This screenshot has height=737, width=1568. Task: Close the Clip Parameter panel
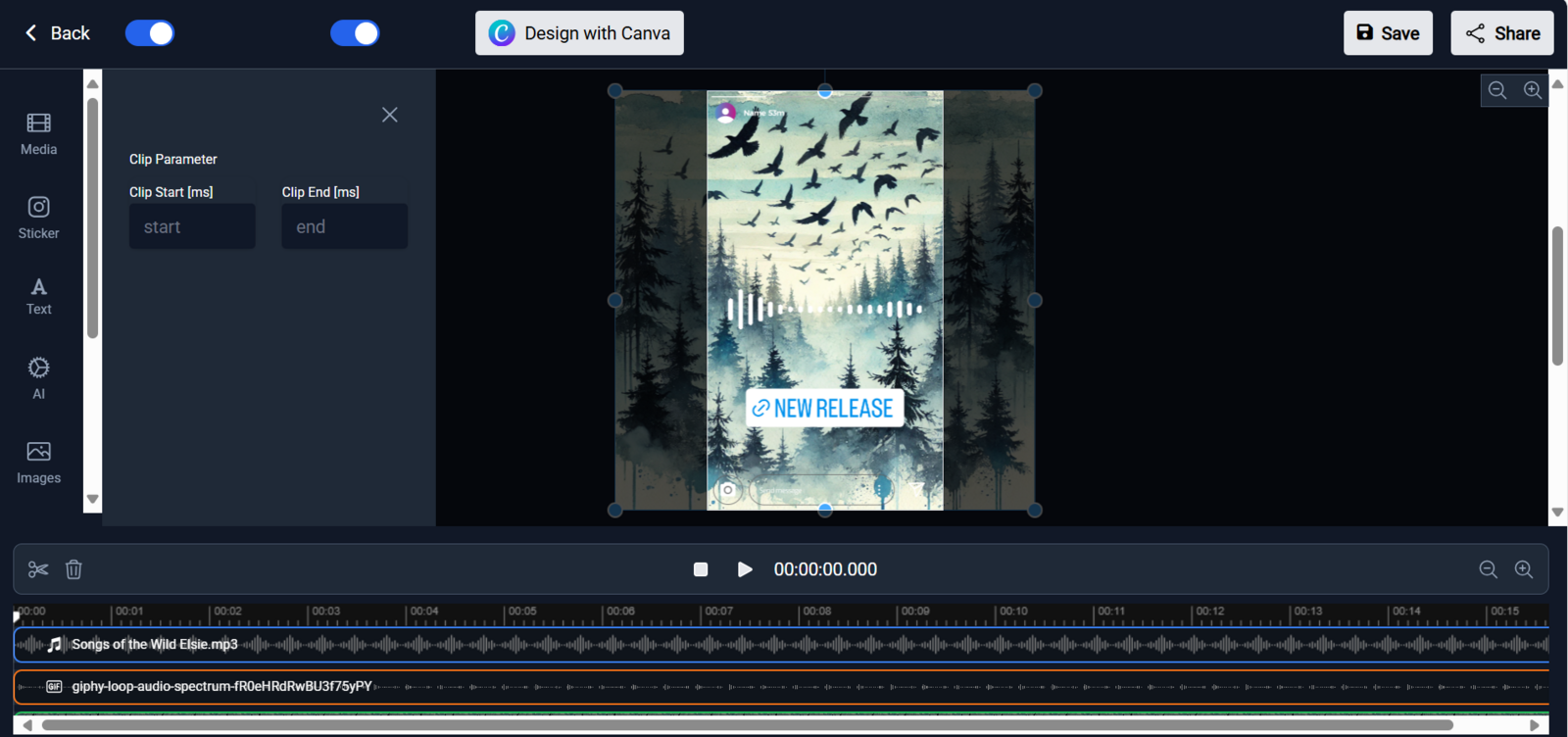point(390,115)
